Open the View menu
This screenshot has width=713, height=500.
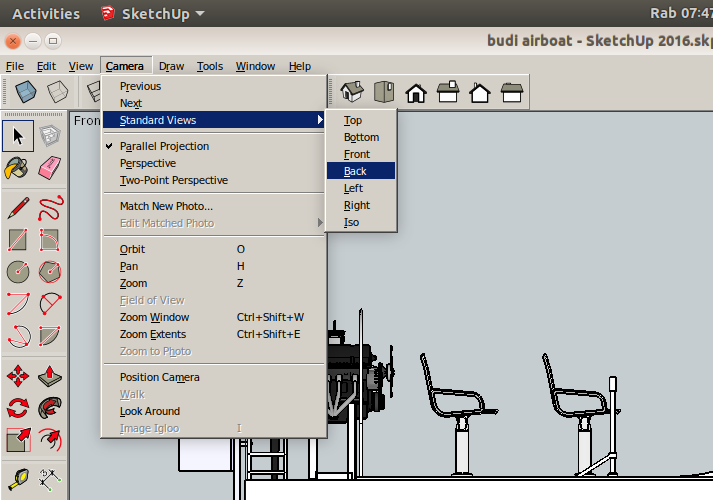click(x=81, y=66)
